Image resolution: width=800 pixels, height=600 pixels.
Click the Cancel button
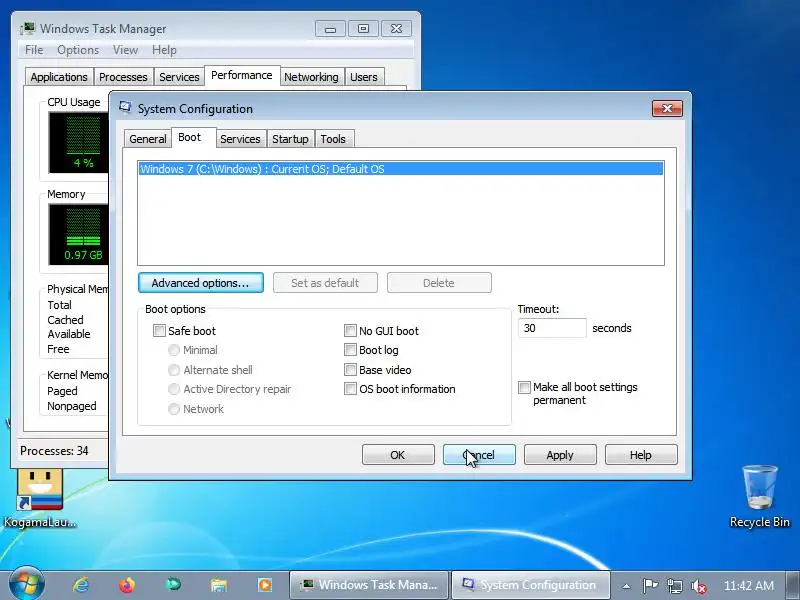tap(479, 455)
